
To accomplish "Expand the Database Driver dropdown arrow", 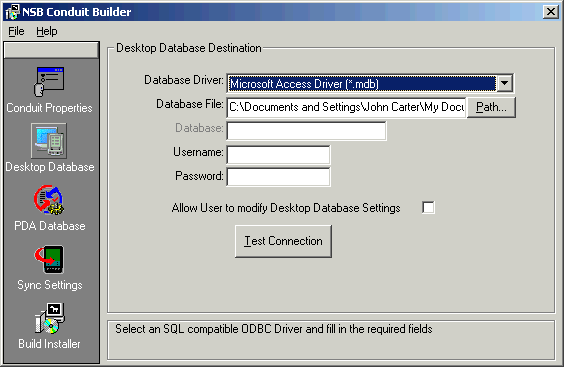I will coord(504,83).
